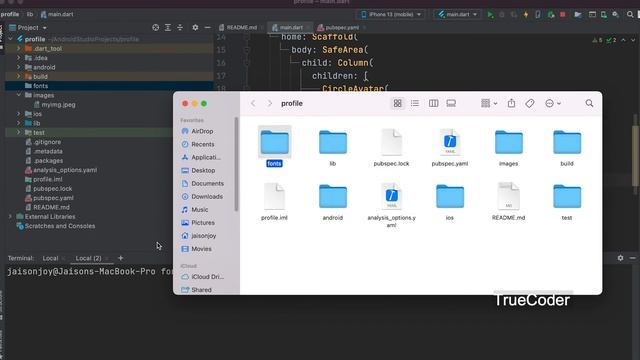The image size is (640, 360).
Task: Hide the terminal panel with minus icon
Action: pos(632,258)
